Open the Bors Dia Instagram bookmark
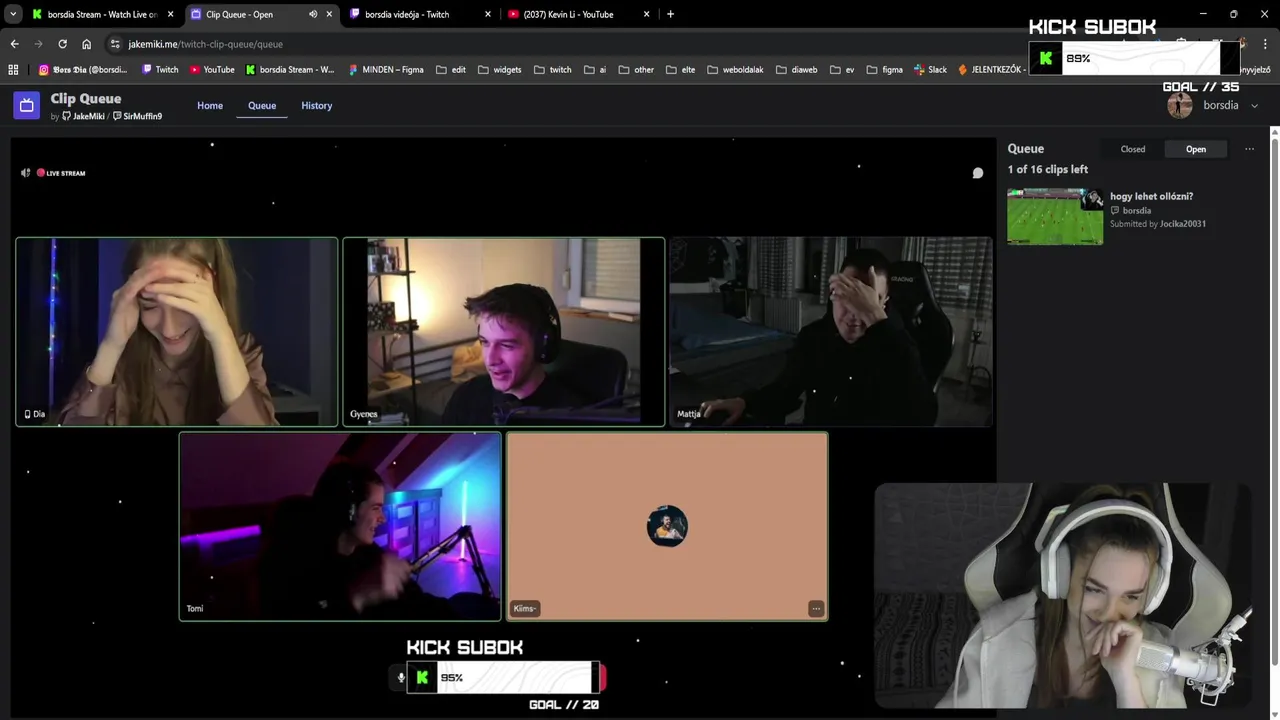1280x720 pixels. pyautogui.click(x=84, y=70)
